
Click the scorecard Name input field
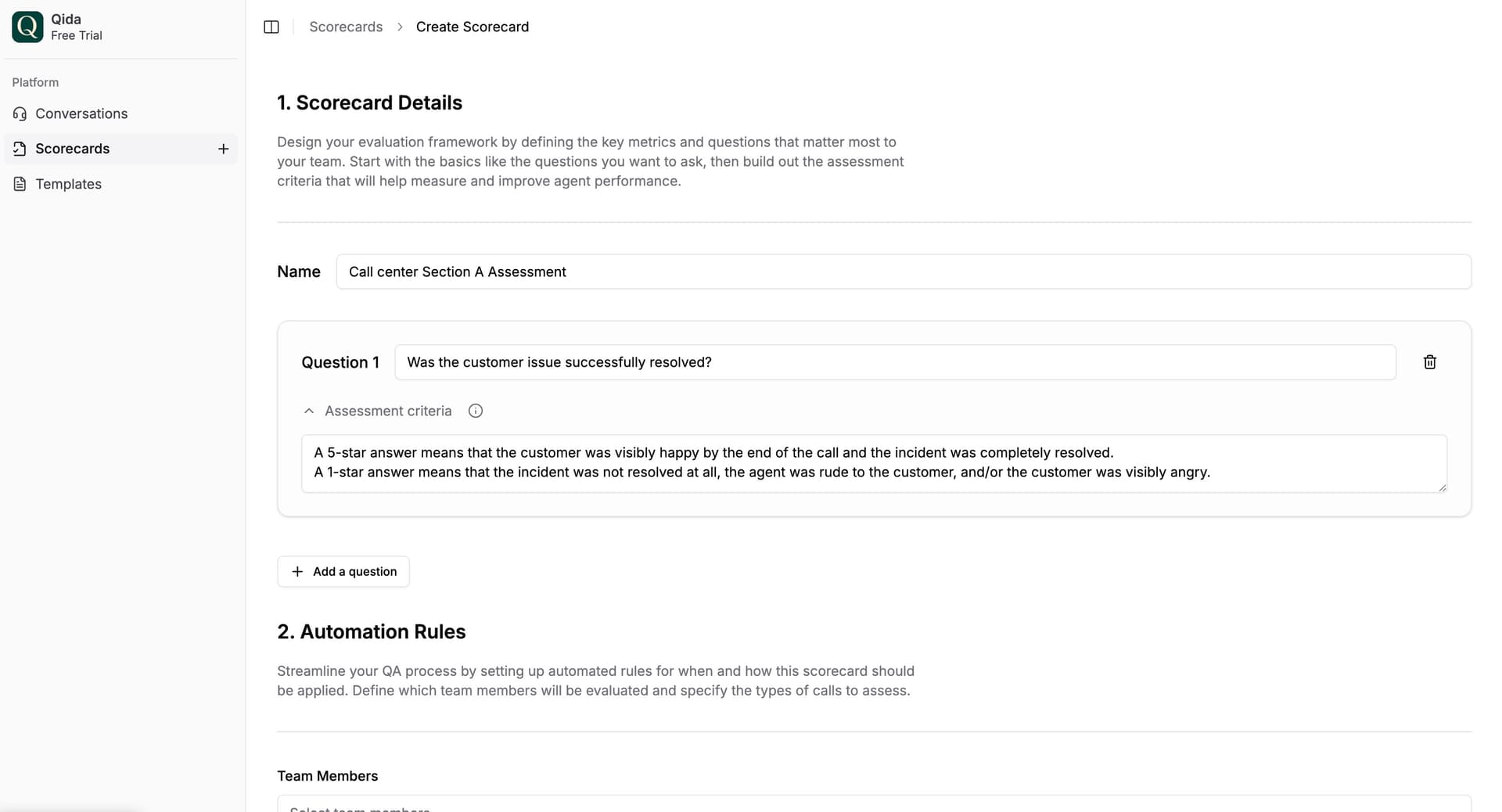(x=903, y=271)
